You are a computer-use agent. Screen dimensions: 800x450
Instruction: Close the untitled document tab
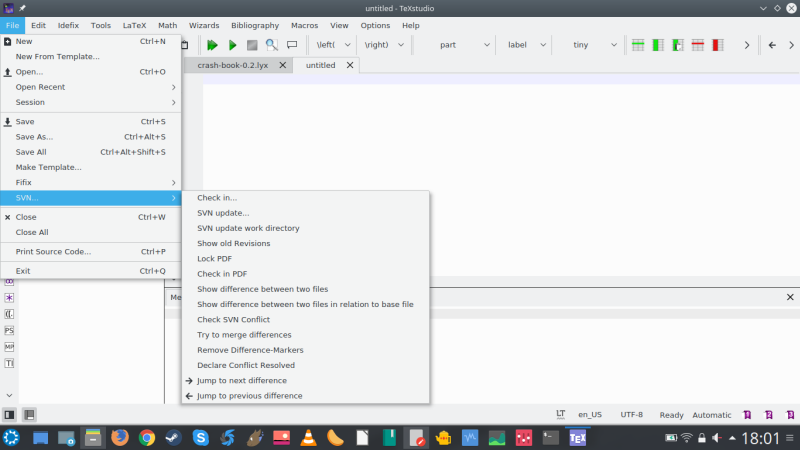pyautogui.click(x=350, y=65)
